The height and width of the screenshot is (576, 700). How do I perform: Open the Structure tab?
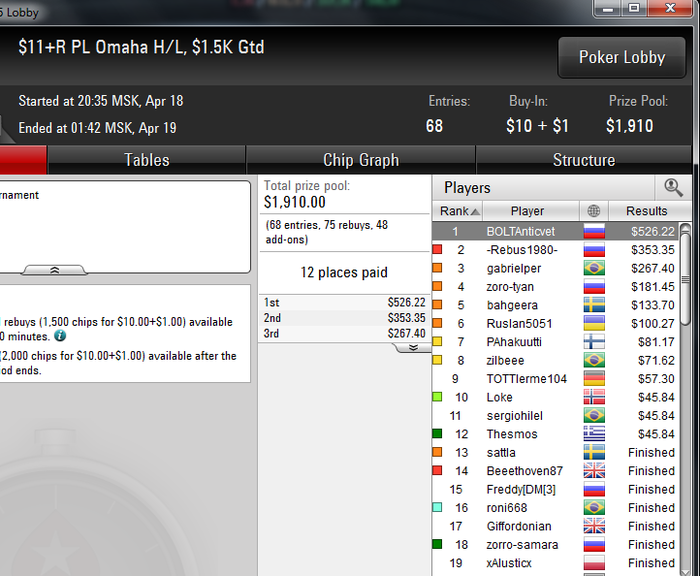click(x=584, y=160)
